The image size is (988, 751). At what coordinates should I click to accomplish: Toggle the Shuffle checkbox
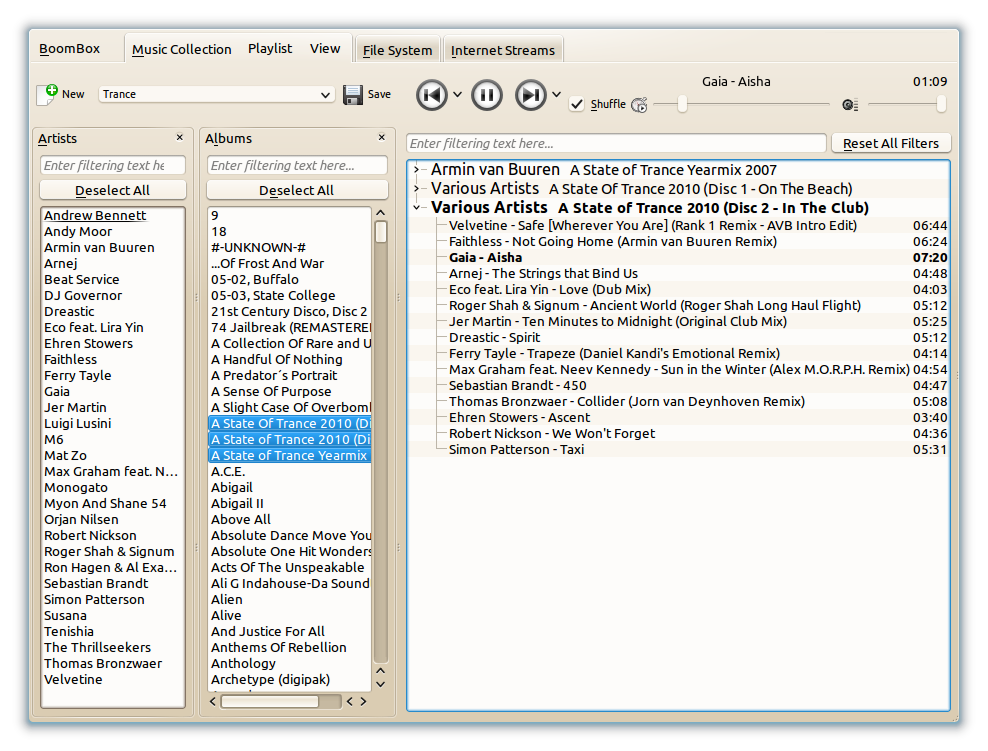click(576, 104)
